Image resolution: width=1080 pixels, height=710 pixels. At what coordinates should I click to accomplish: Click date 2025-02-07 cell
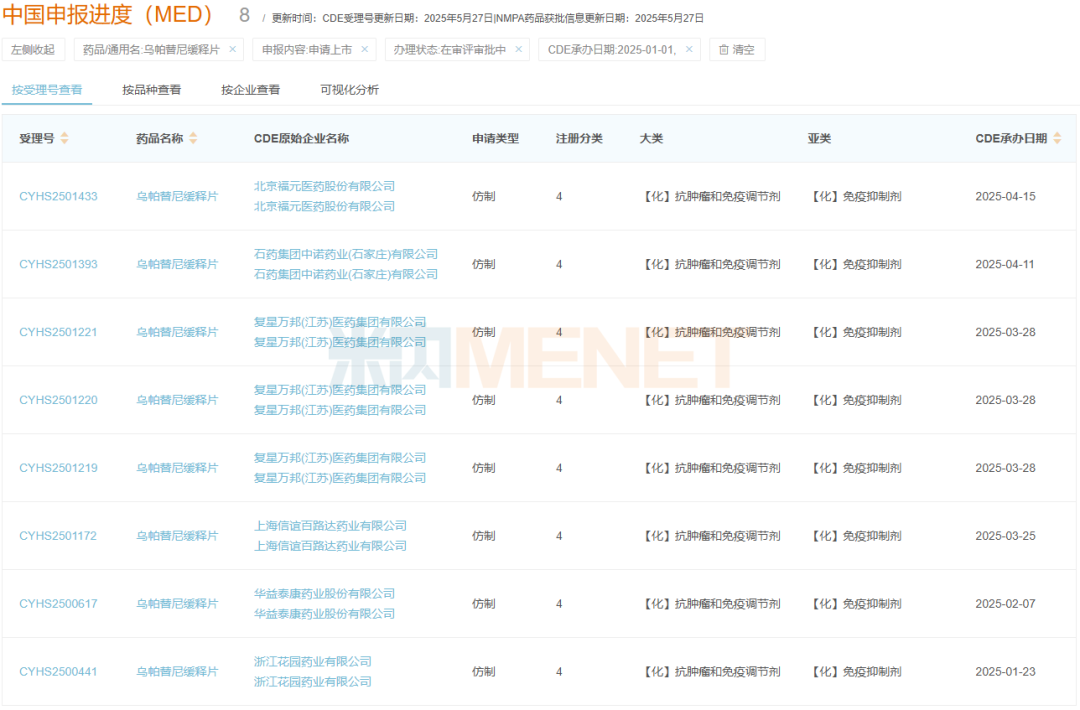point(1006,604)
